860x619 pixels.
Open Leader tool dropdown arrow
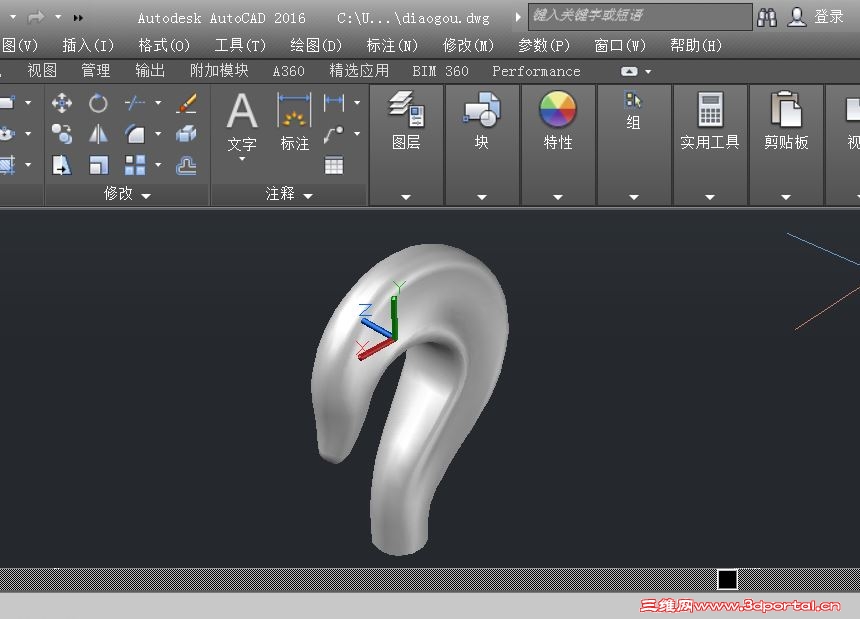(357, 134)
